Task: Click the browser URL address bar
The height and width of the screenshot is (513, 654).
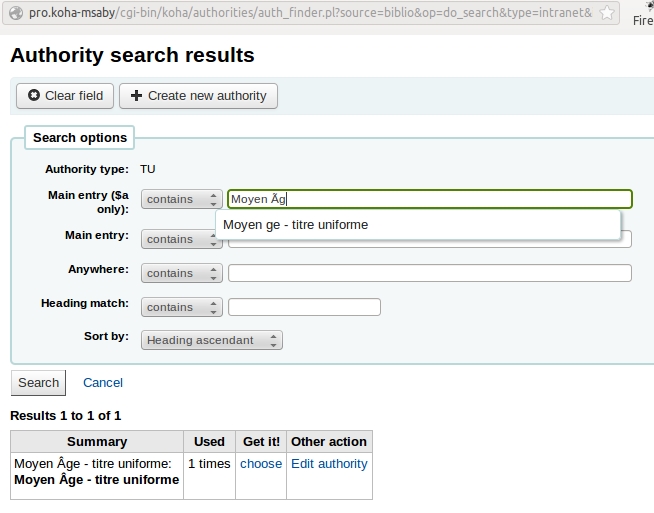Action: pyautogui.click(x=320, y=13)
